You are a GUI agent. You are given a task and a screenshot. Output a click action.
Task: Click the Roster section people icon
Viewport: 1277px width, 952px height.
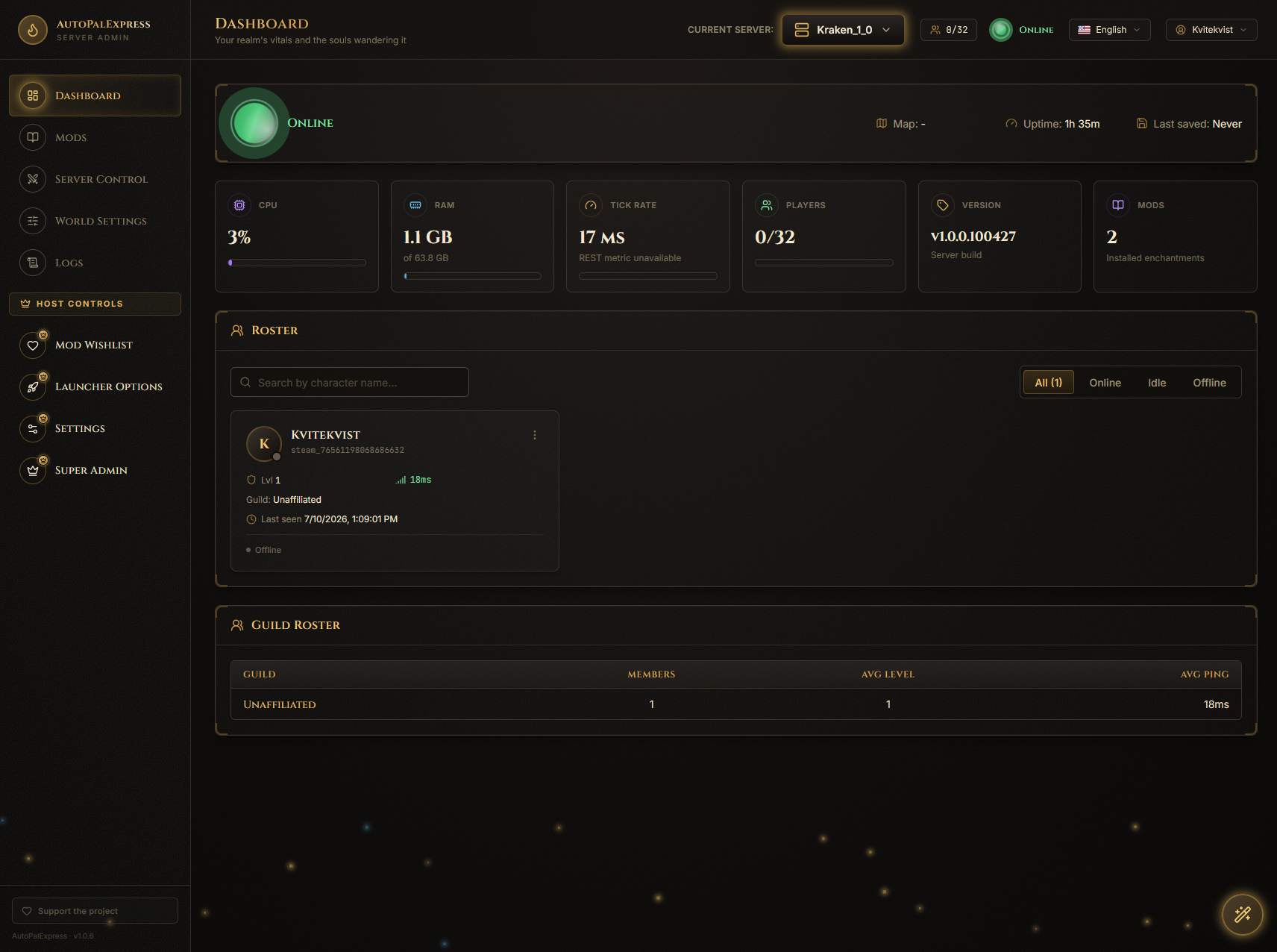point(237,331)
